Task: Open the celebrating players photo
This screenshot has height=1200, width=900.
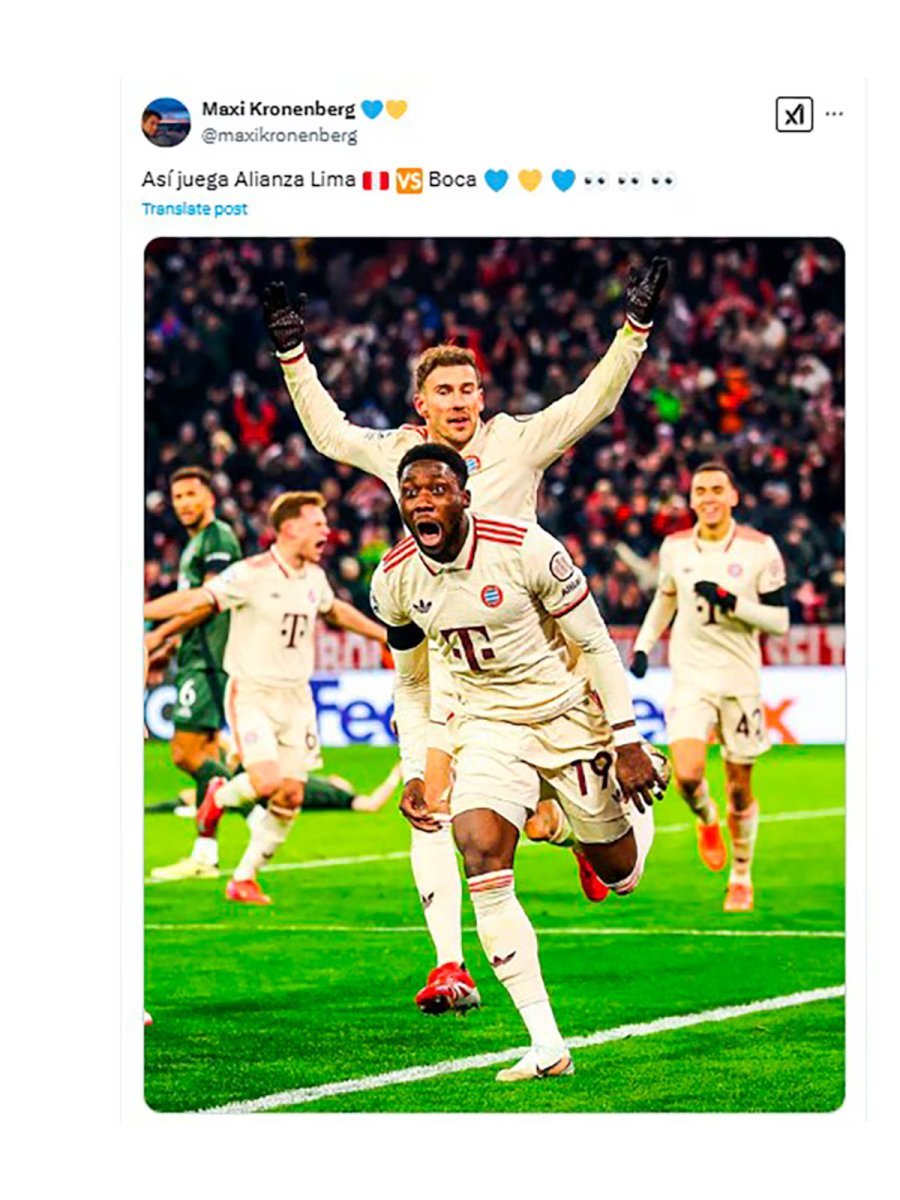Action: click(494, 674)
